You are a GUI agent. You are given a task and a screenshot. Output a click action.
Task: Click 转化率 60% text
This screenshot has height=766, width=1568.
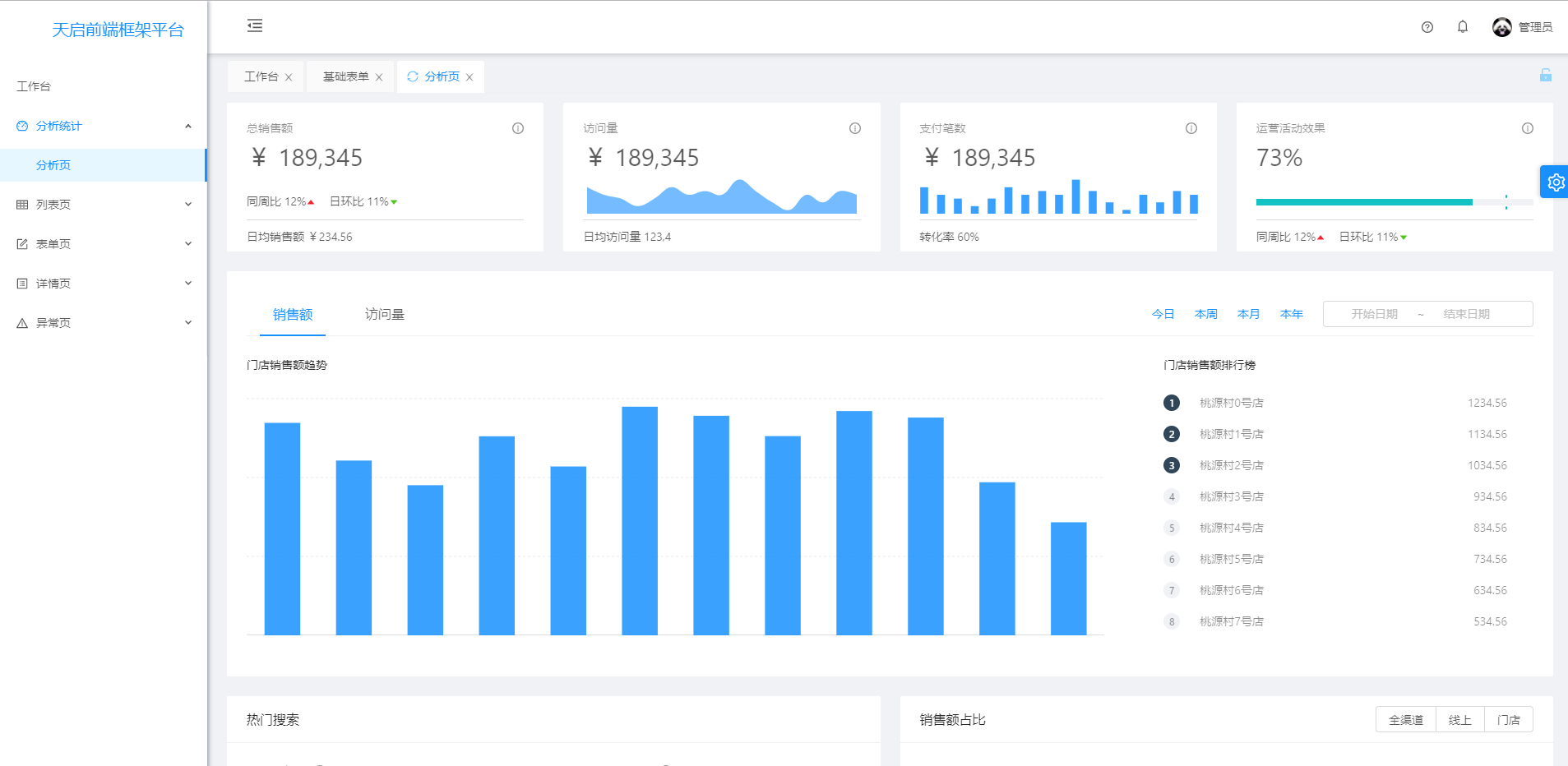(949, 237)
